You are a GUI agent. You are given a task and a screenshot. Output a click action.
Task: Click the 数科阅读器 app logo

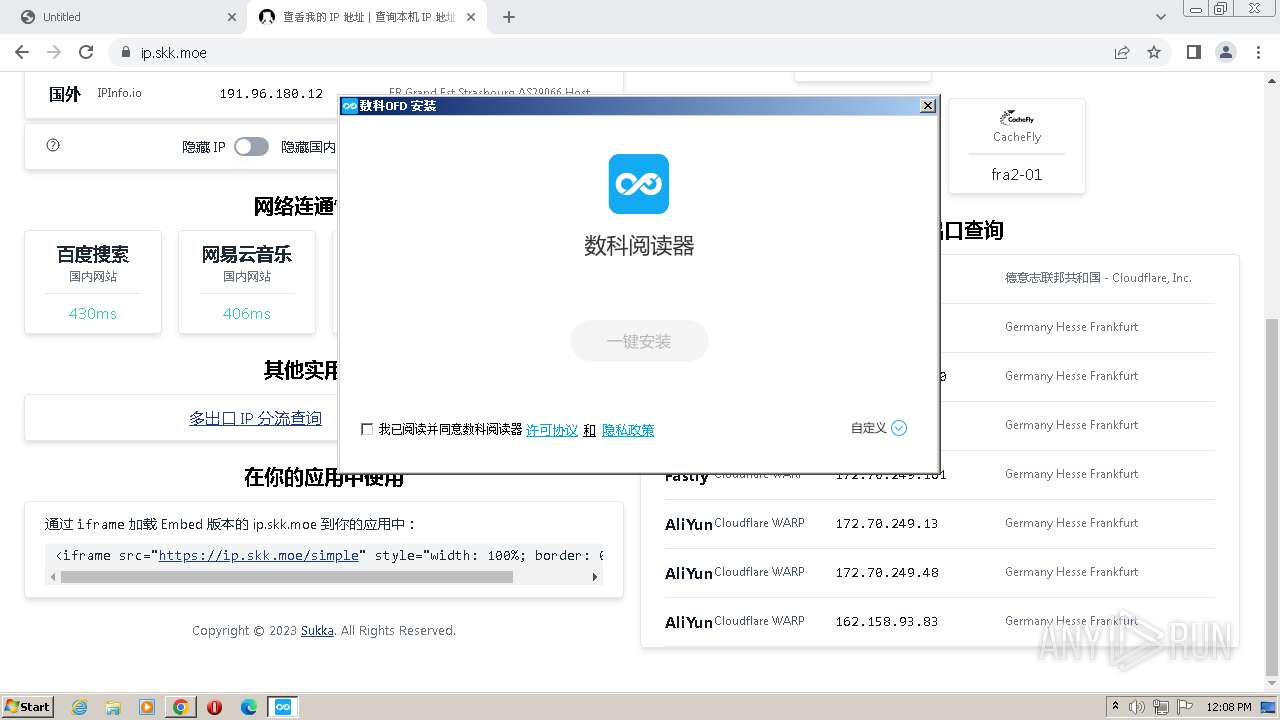(x=639, y=184)
